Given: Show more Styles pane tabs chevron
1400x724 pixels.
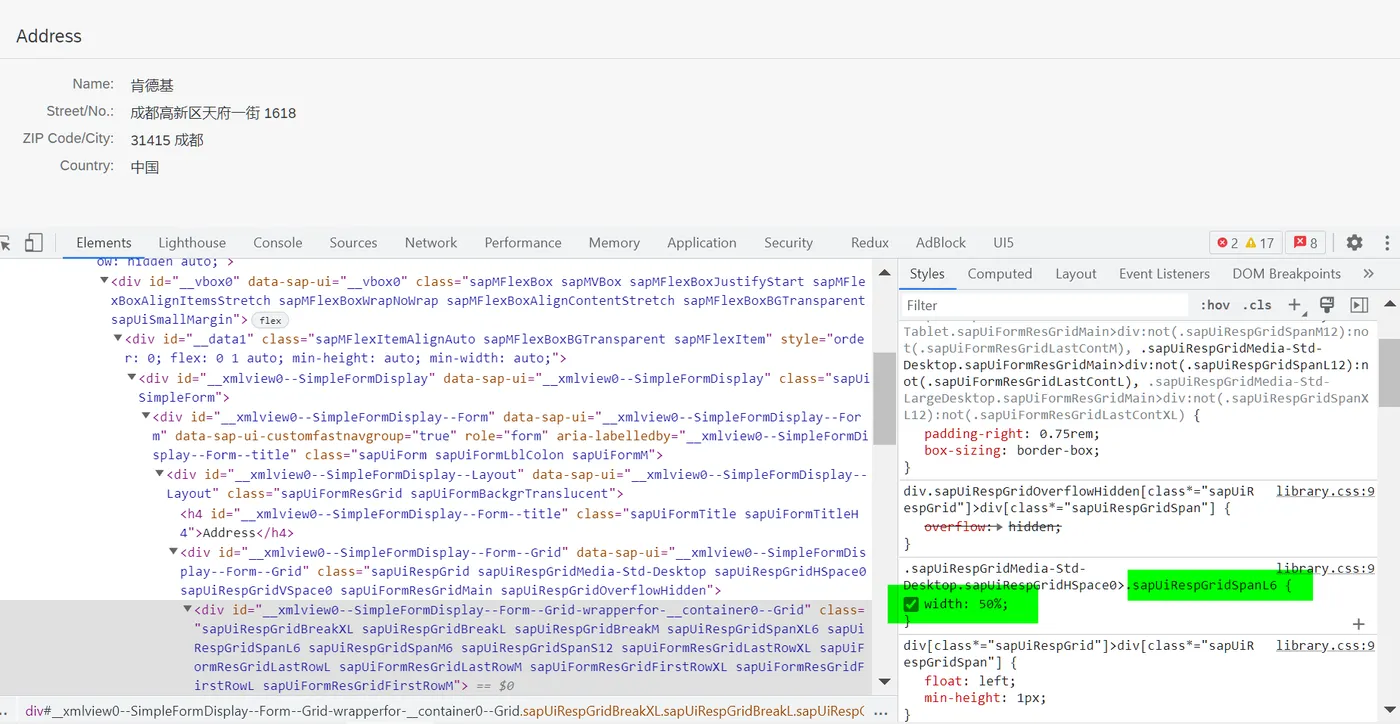Looking at the screenshot, I should pyautogui.click(x=1368, y=274).
